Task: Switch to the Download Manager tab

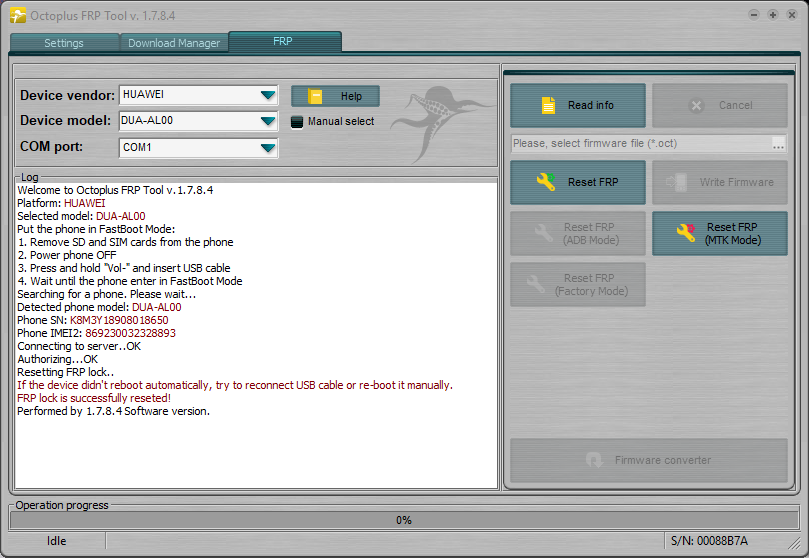Action: click(x=174, y=43)
